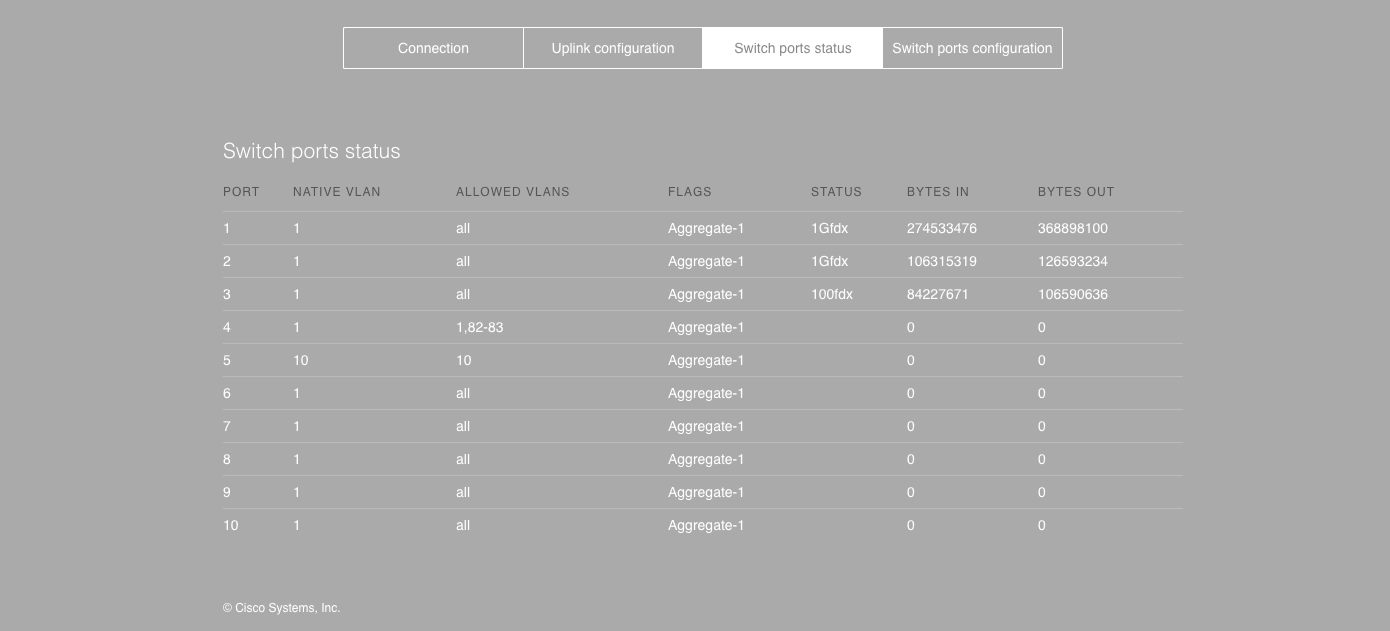
Task: Click the BYTES IN column header
Action: (939, 192)
